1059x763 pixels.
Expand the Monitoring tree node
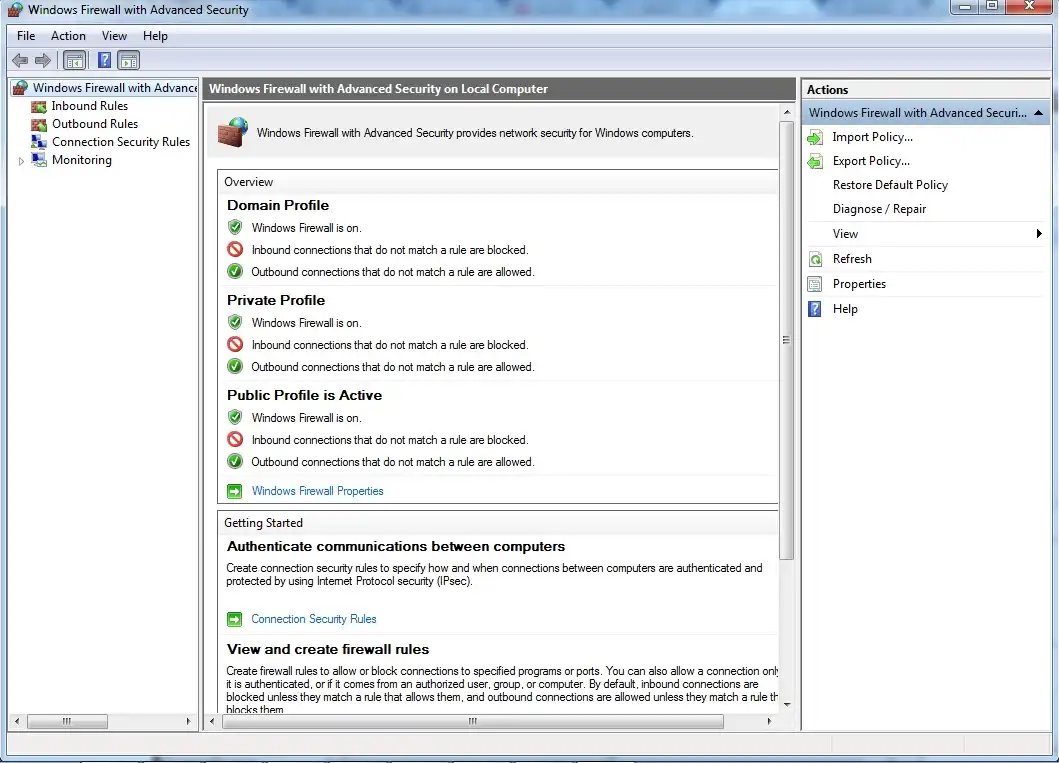click(x=22, y=160)
